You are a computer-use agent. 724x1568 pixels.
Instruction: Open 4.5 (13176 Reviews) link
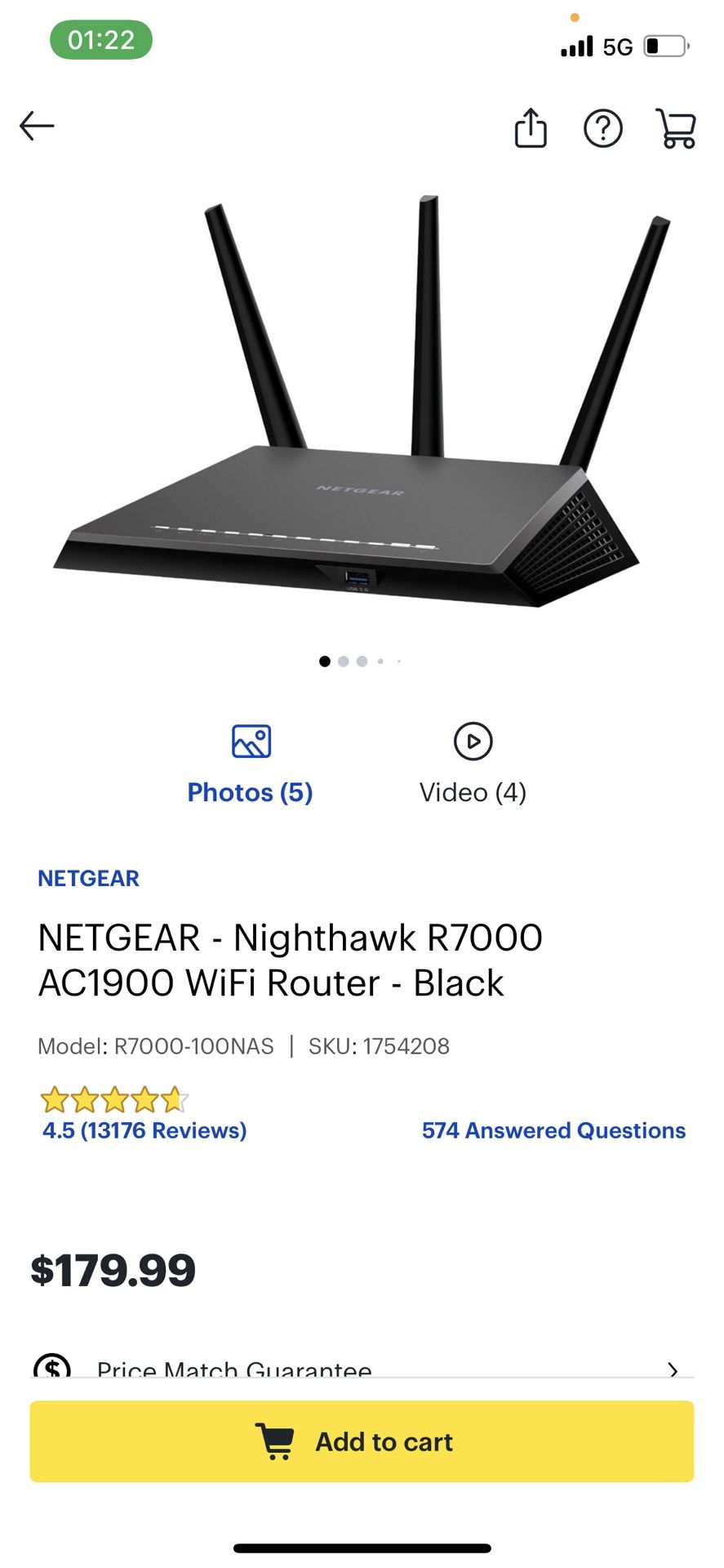coord(144,1130)
